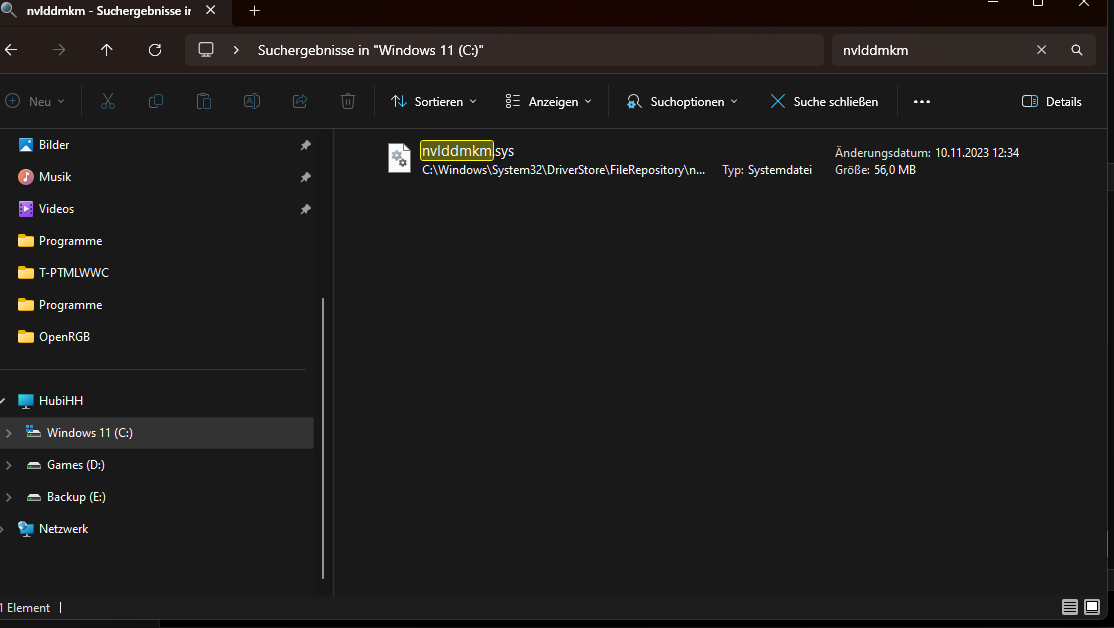
Task: Click the Copy icon in toolbar
Action: pos(156,102)
